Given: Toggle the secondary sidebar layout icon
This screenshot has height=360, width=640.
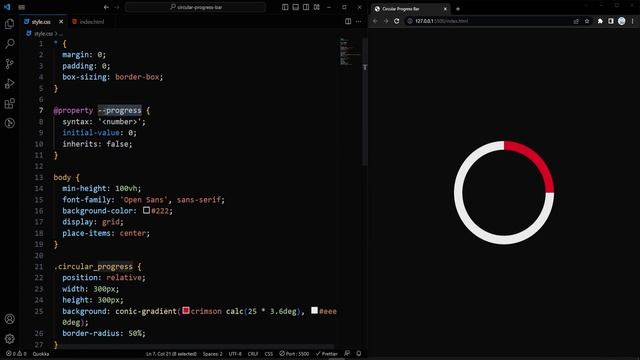Looking at the screenshot, I should tap(306, 7).
